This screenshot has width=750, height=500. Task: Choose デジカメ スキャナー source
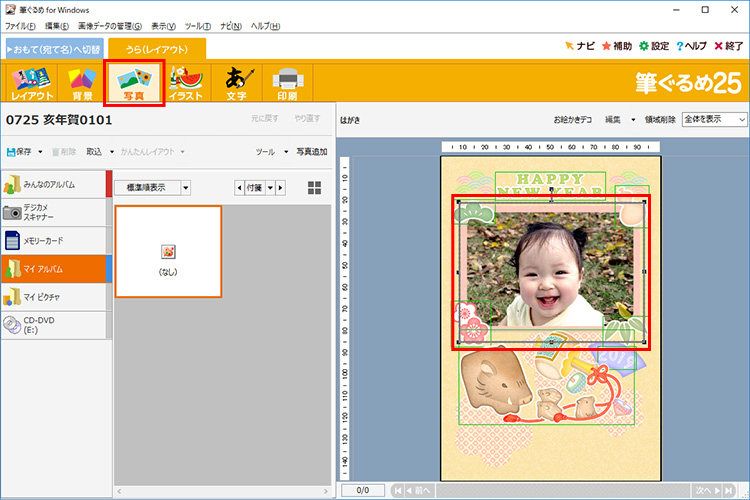(53, 212)
